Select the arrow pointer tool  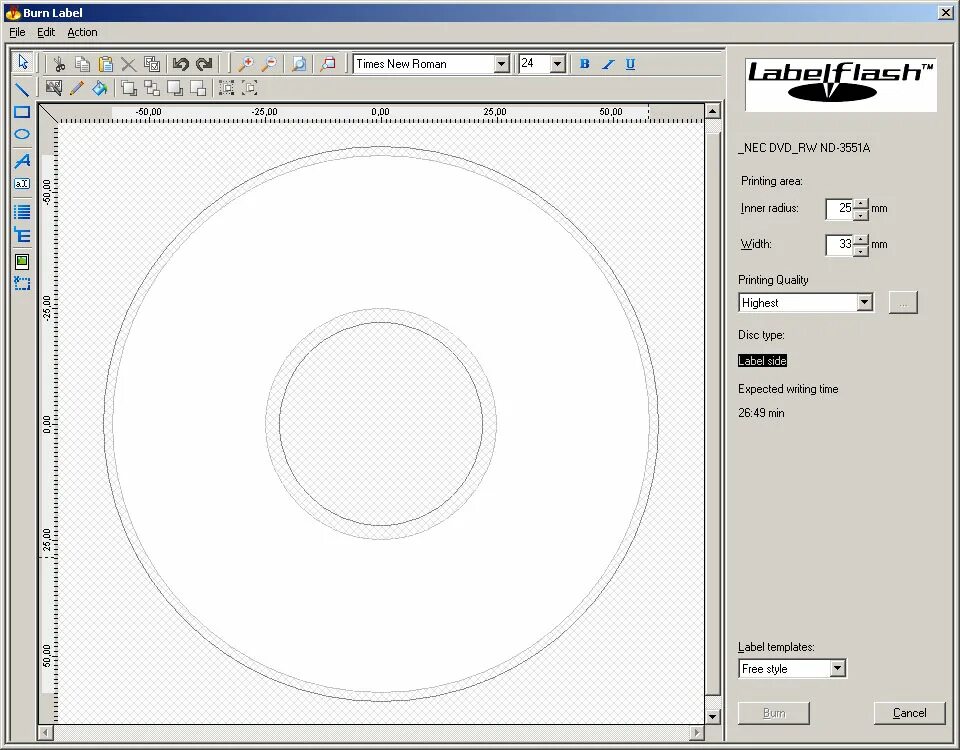23,62
